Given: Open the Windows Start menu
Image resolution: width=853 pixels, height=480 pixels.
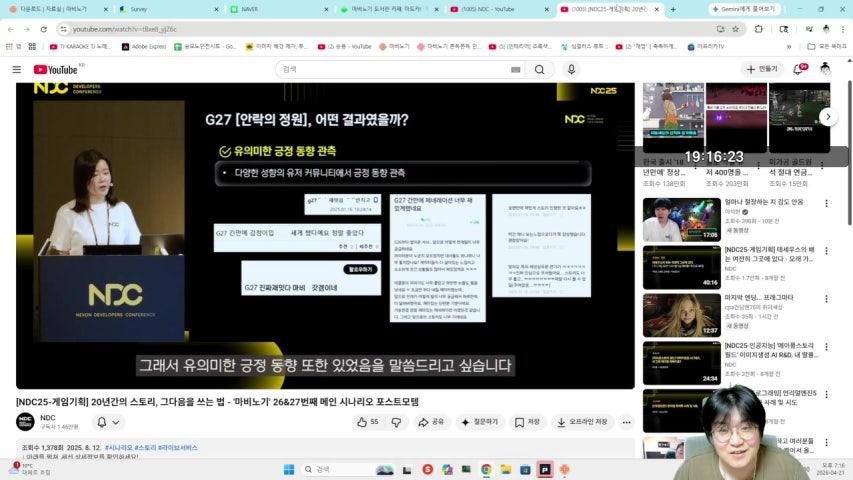Looking at the screenshot, I should [x=289, y=469].
